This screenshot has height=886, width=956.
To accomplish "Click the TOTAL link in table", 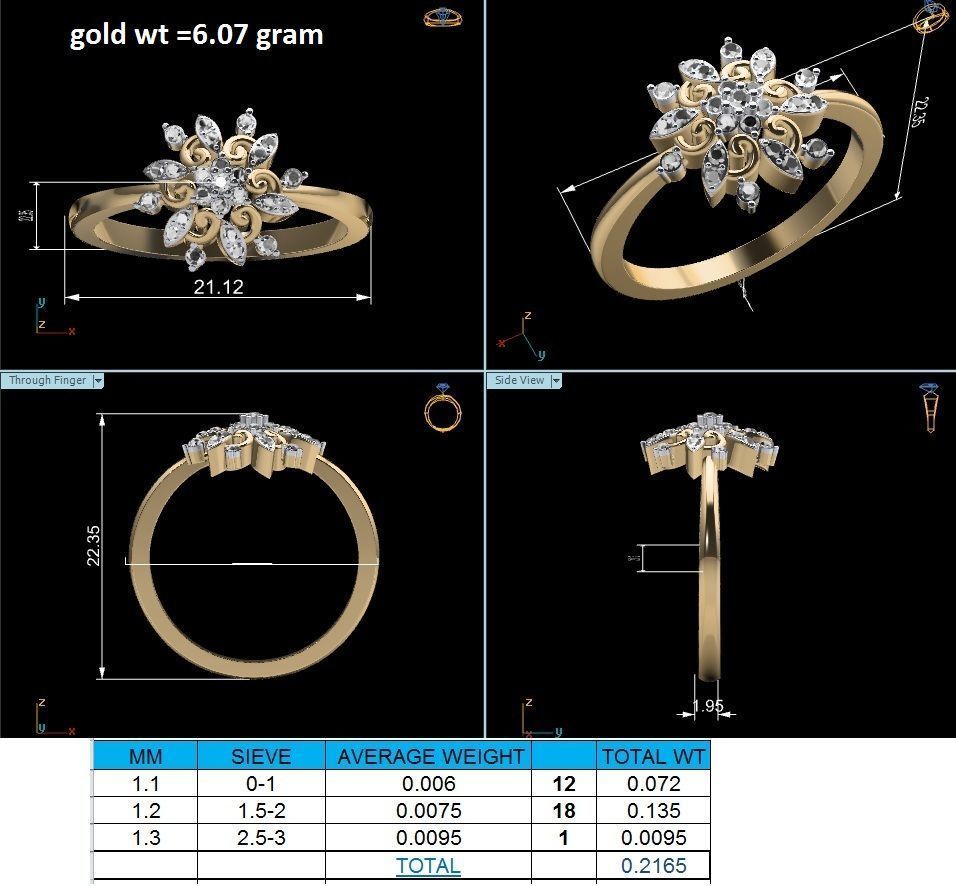I will click(x=428, y=865).
